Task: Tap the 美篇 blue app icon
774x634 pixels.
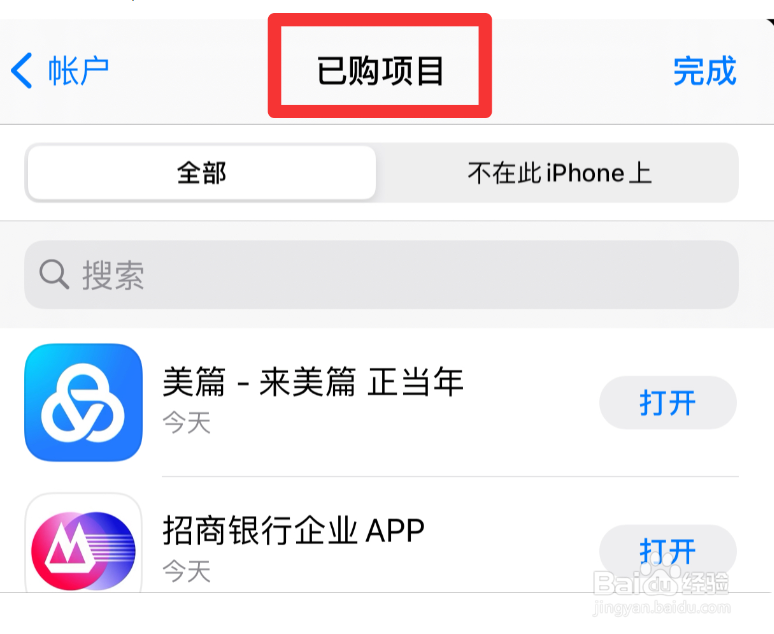Action: [83, 402]
